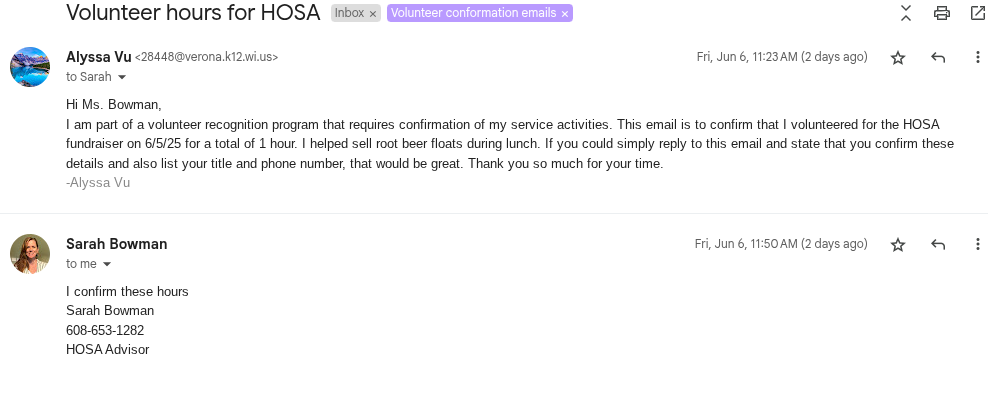Open more options for Sarah's message
1004x412 pixels.
point(977,245)
